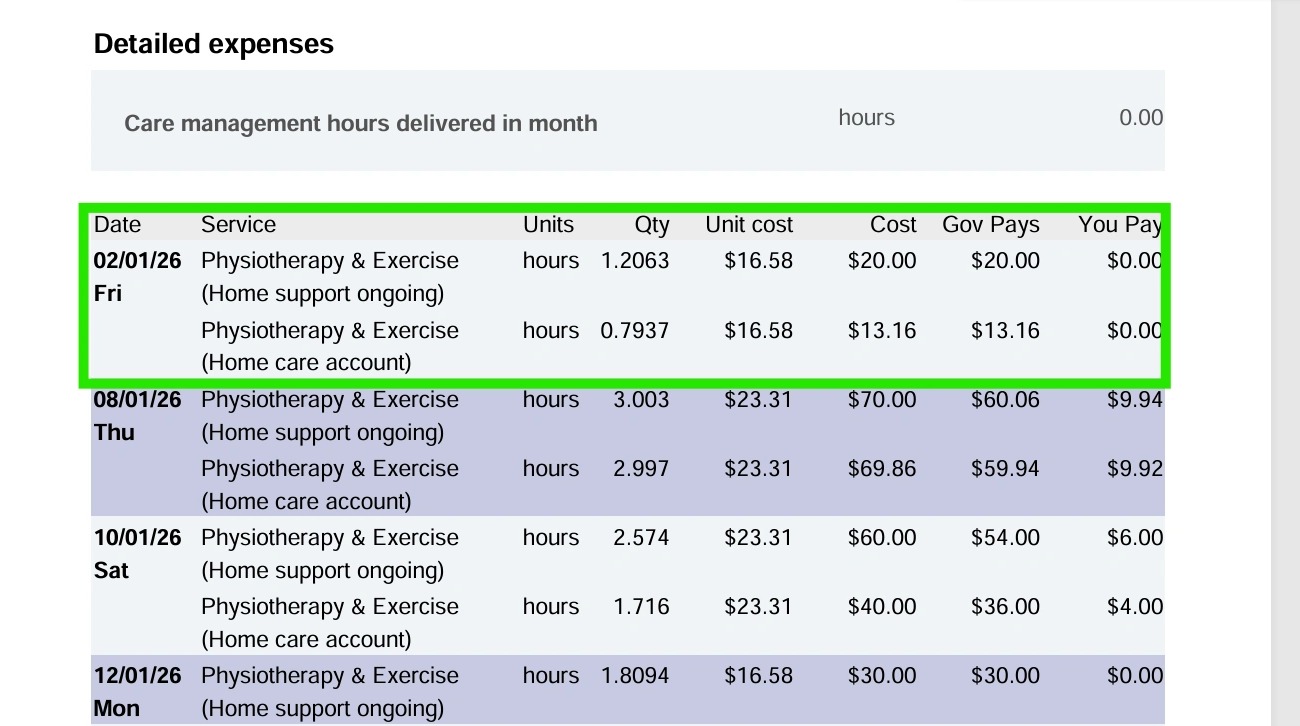Select the $9.94 You Pay amount
The height and width of the screenshot is (726, 1300).
[x=1134, y=400]
